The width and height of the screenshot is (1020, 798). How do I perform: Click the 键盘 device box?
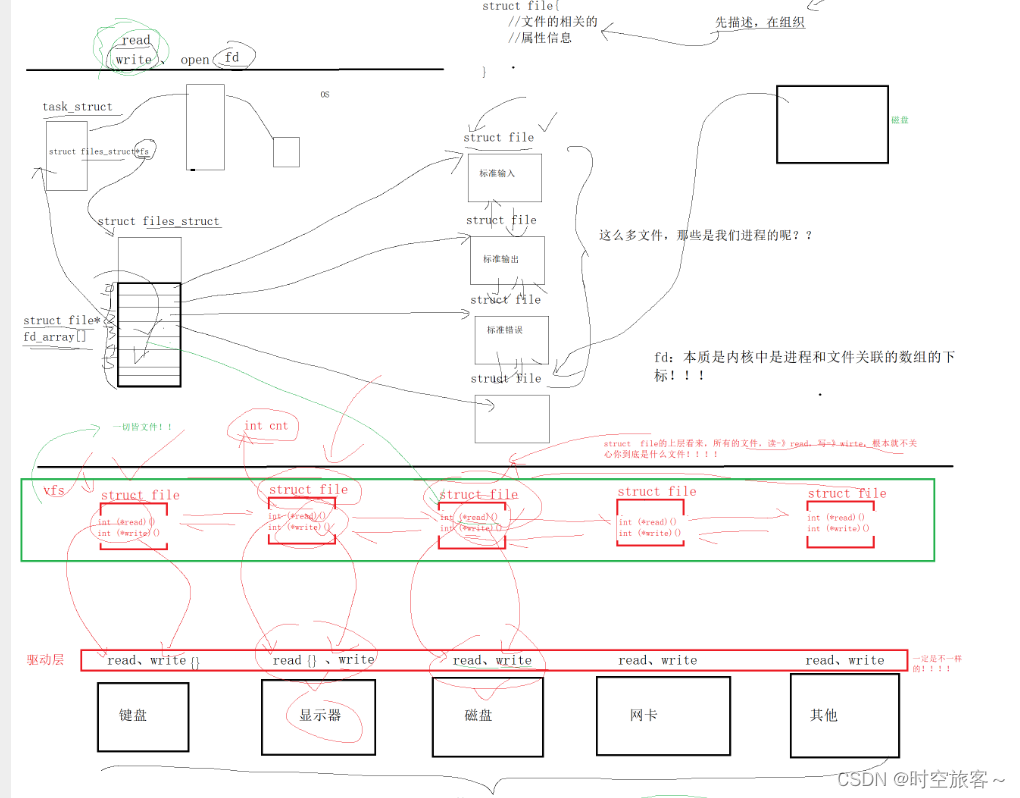click(x=143, y=717)
